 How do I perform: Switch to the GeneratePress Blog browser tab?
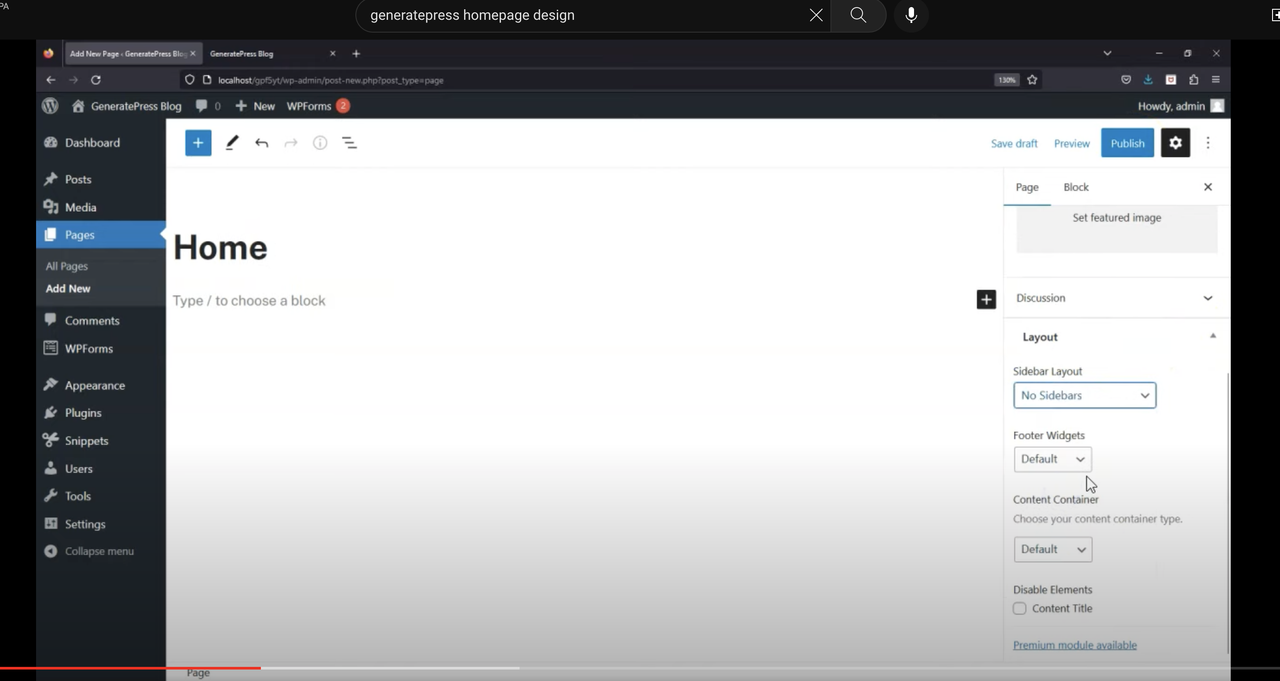[x=271, y=54]
